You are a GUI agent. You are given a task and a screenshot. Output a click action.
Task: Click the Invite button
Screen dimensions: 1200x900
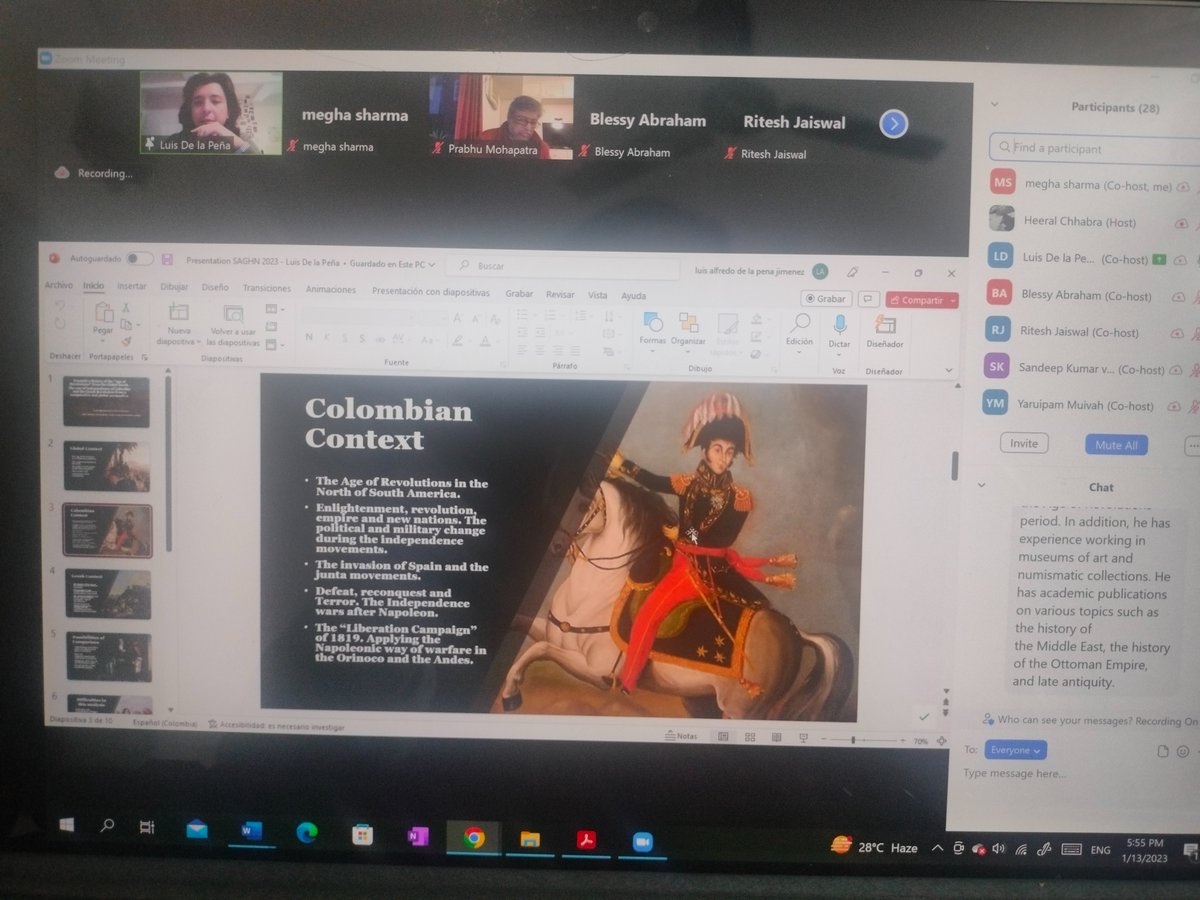pos(1023,442)
